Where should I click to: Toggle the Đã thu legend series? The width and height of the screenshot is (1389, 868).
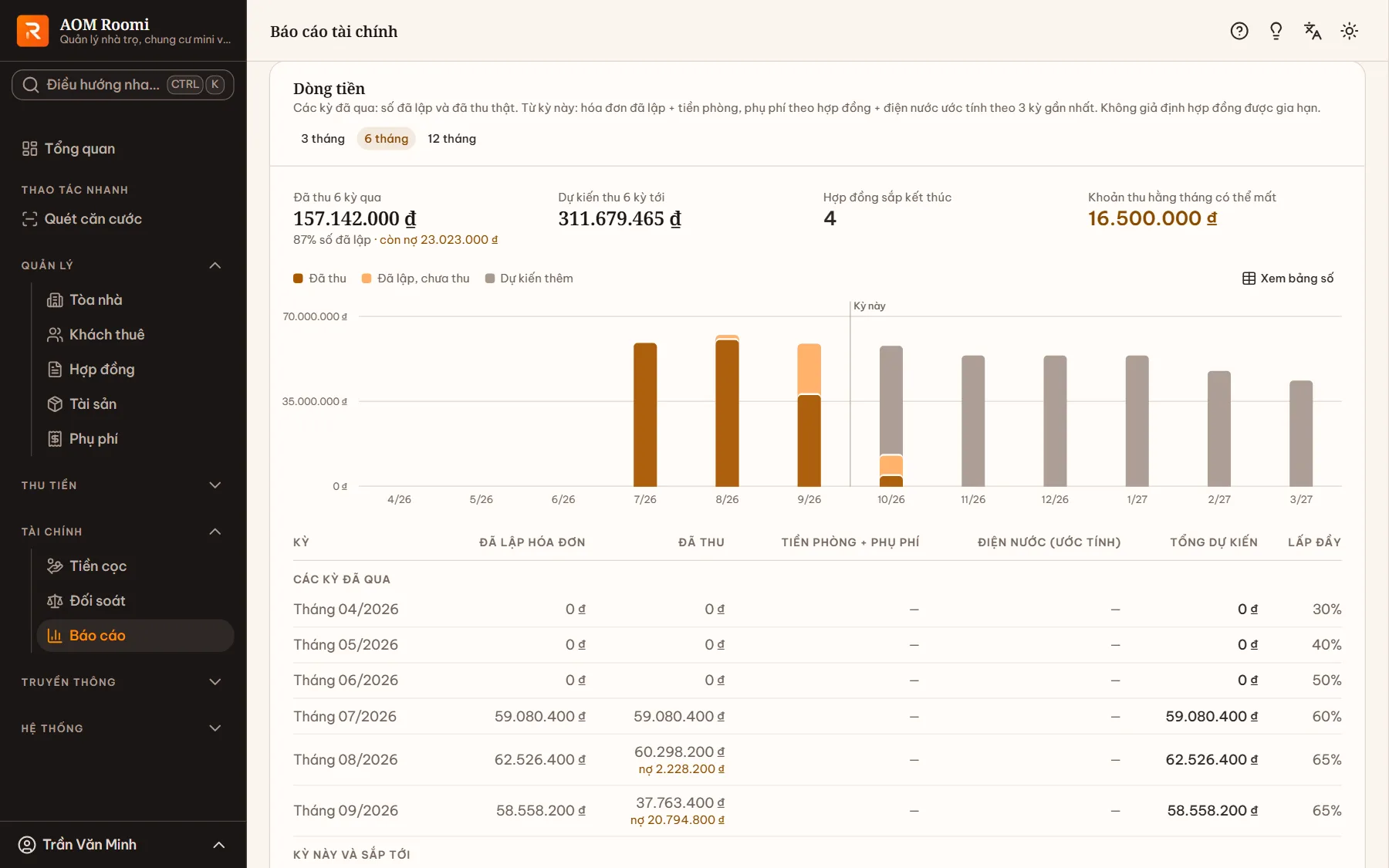pos(320,279)
